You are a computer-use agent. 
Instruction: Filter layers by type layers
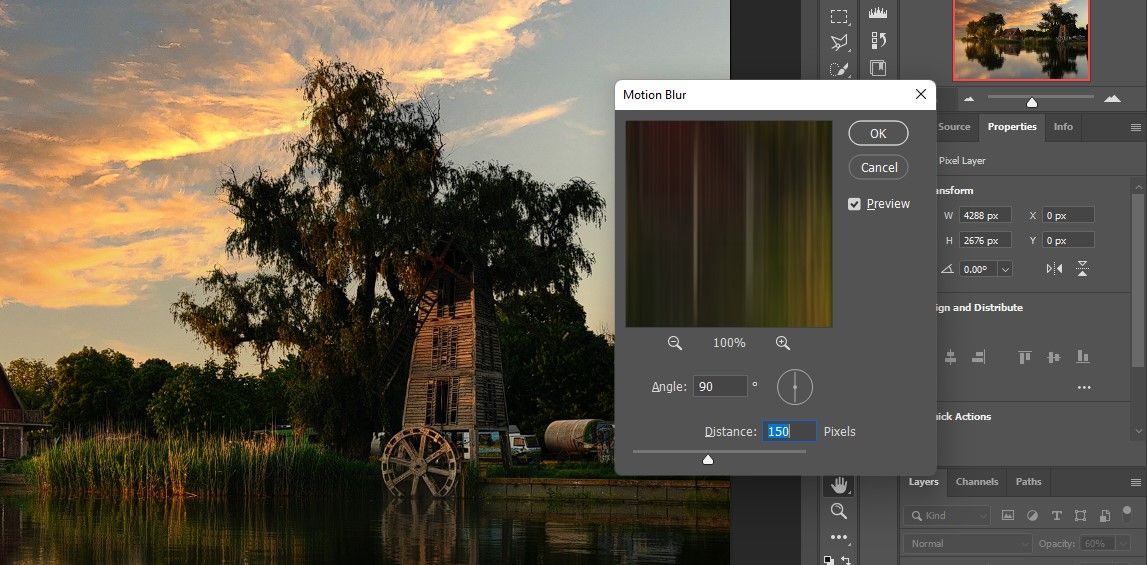click(1056, 515)
